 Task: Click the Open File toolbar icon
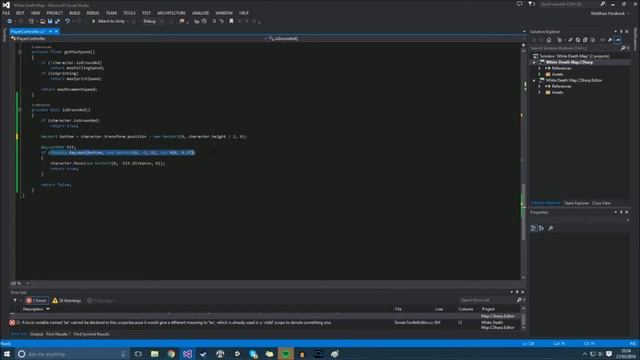click(x=42, y=21)
